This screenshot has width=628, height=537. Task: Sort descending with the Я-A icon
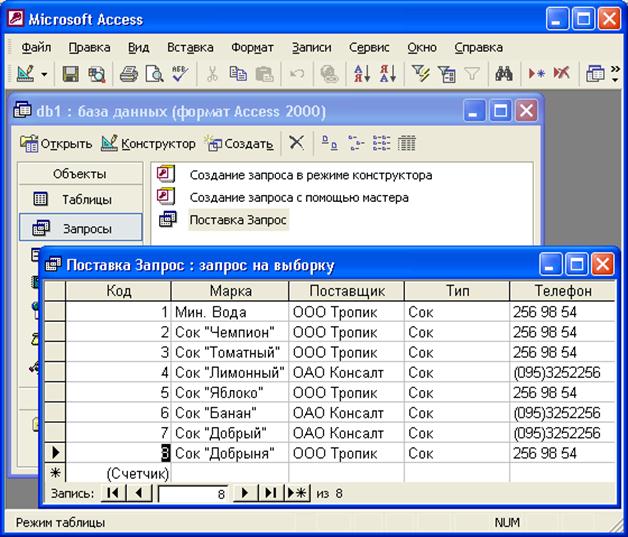pos(388,74)
